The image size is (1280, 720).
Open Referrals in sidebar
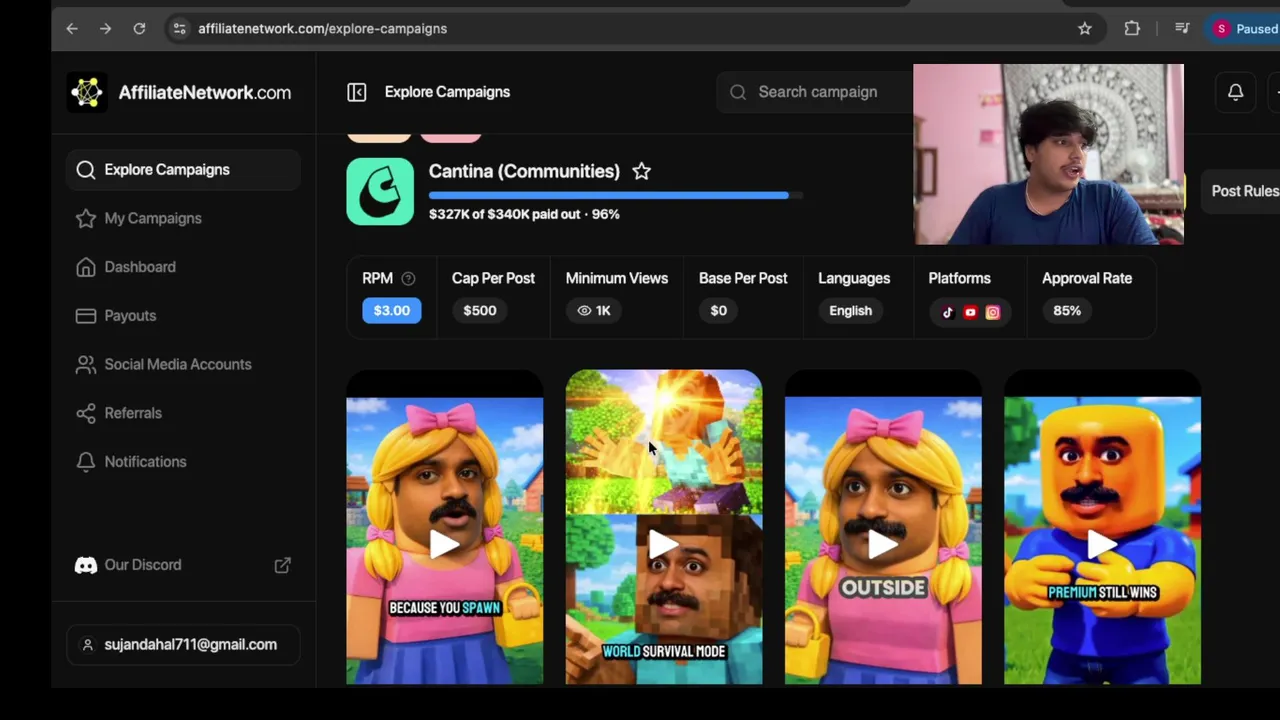click(184, 413)
